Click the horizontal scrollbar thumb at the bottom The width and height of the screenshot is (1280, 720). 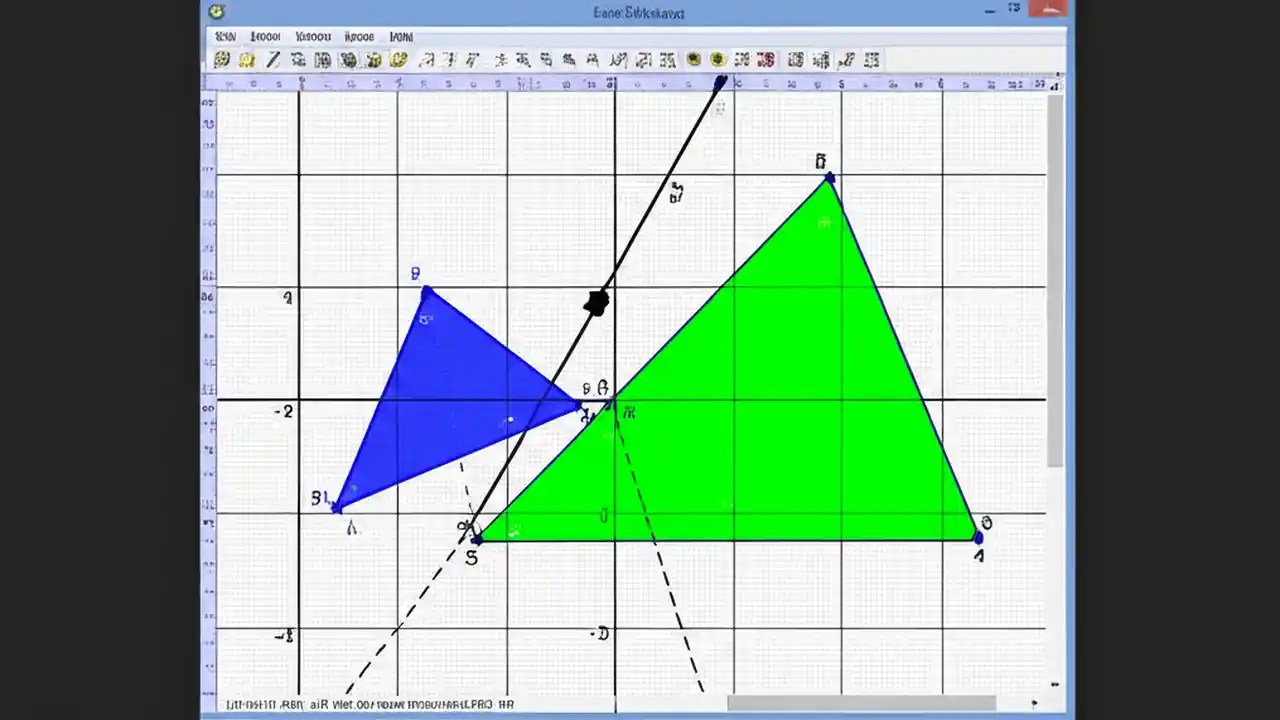862,704
